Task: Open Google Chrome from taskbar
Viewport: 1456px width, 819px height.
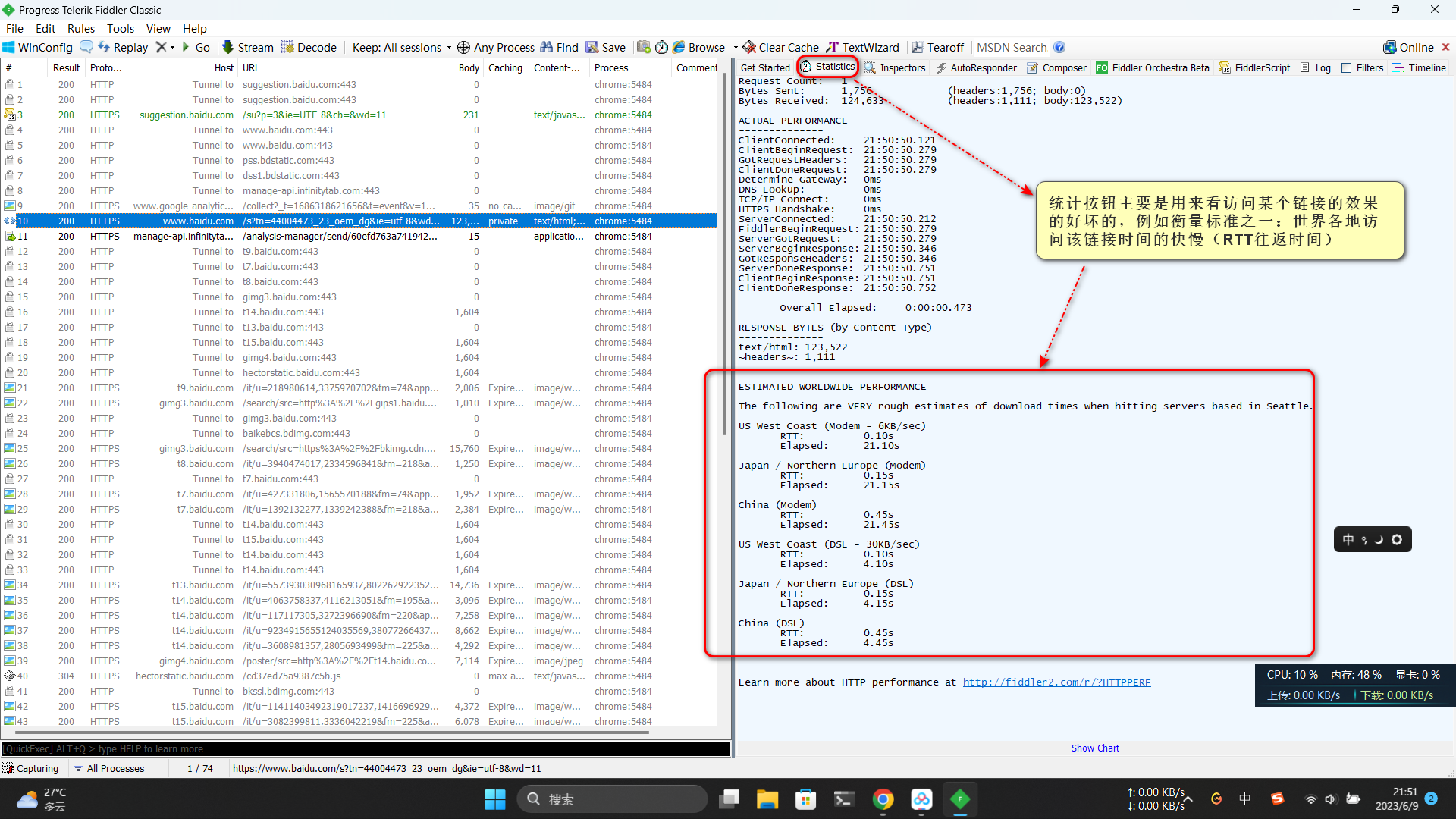Action: point(883,799)
